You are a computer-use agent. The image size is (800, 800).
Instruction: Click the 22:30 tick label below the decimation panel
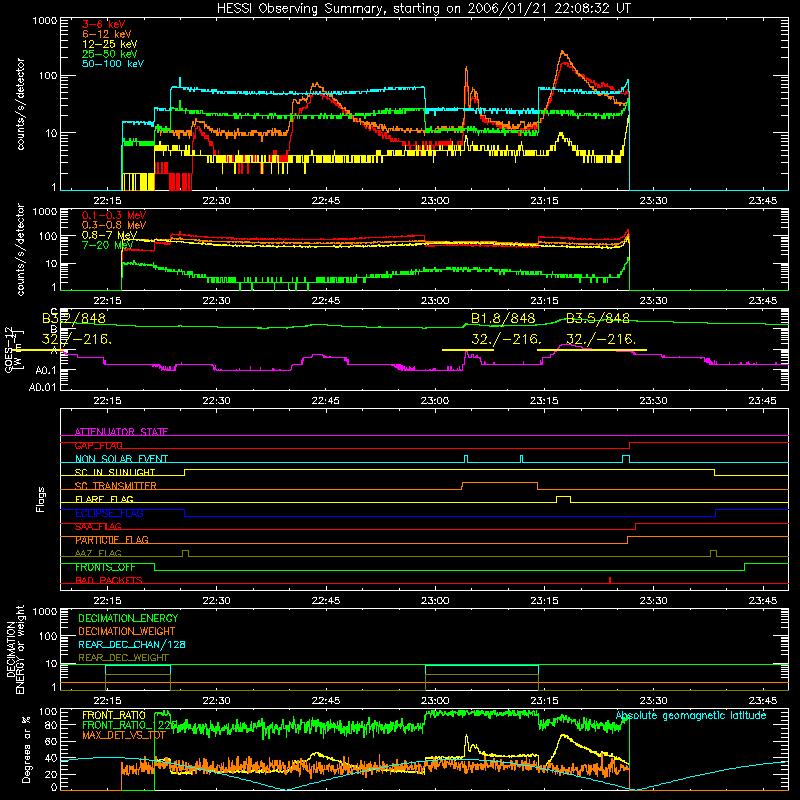click(216, 701)
